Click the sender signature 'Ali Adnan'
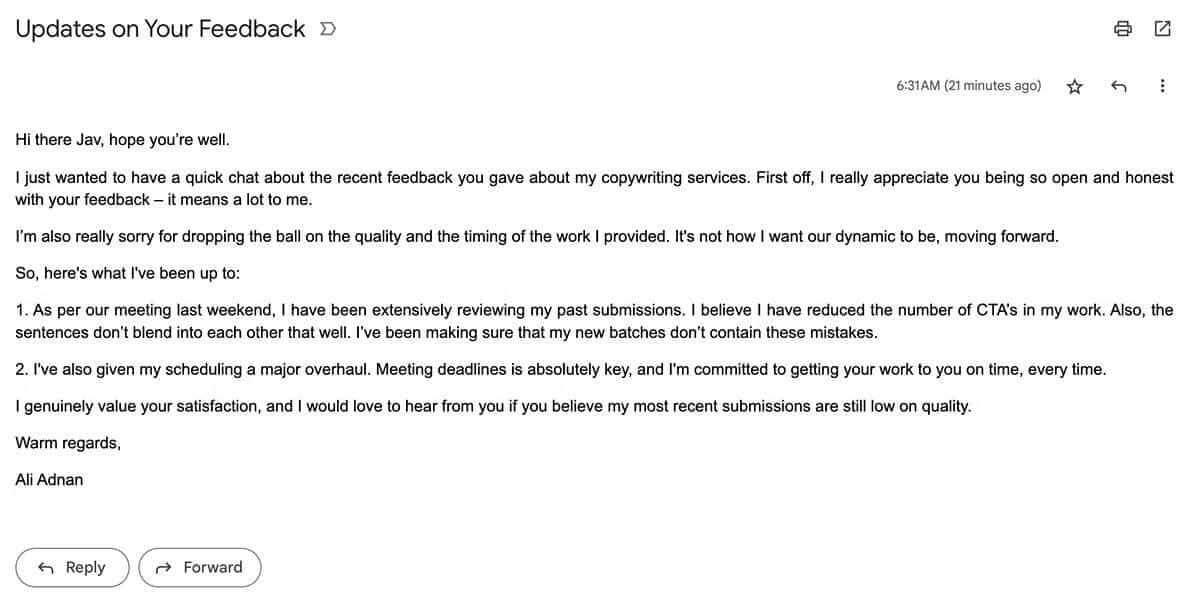Screen dimensions: 1200x600 point(50,480)
